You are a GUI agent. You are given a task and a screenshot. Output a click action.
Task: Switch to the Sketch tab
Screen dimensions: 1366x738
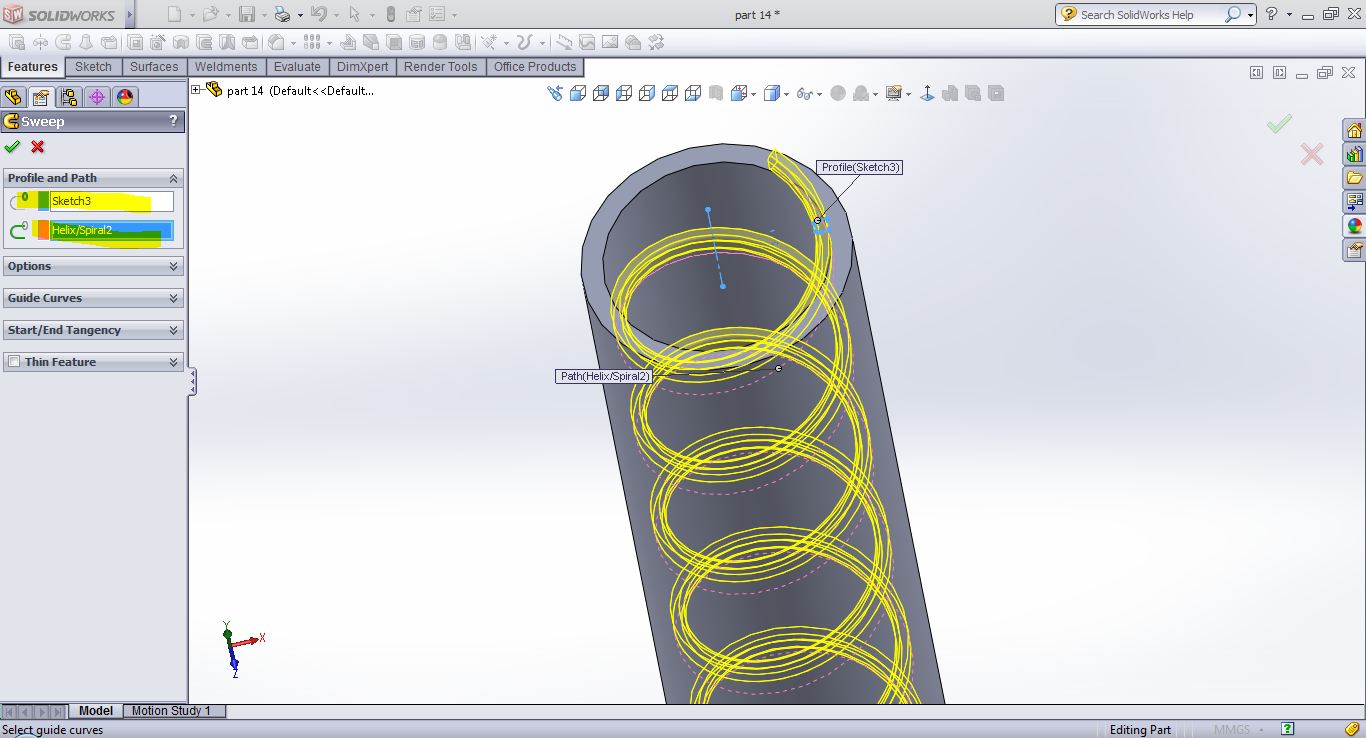(x=93, y=67)
